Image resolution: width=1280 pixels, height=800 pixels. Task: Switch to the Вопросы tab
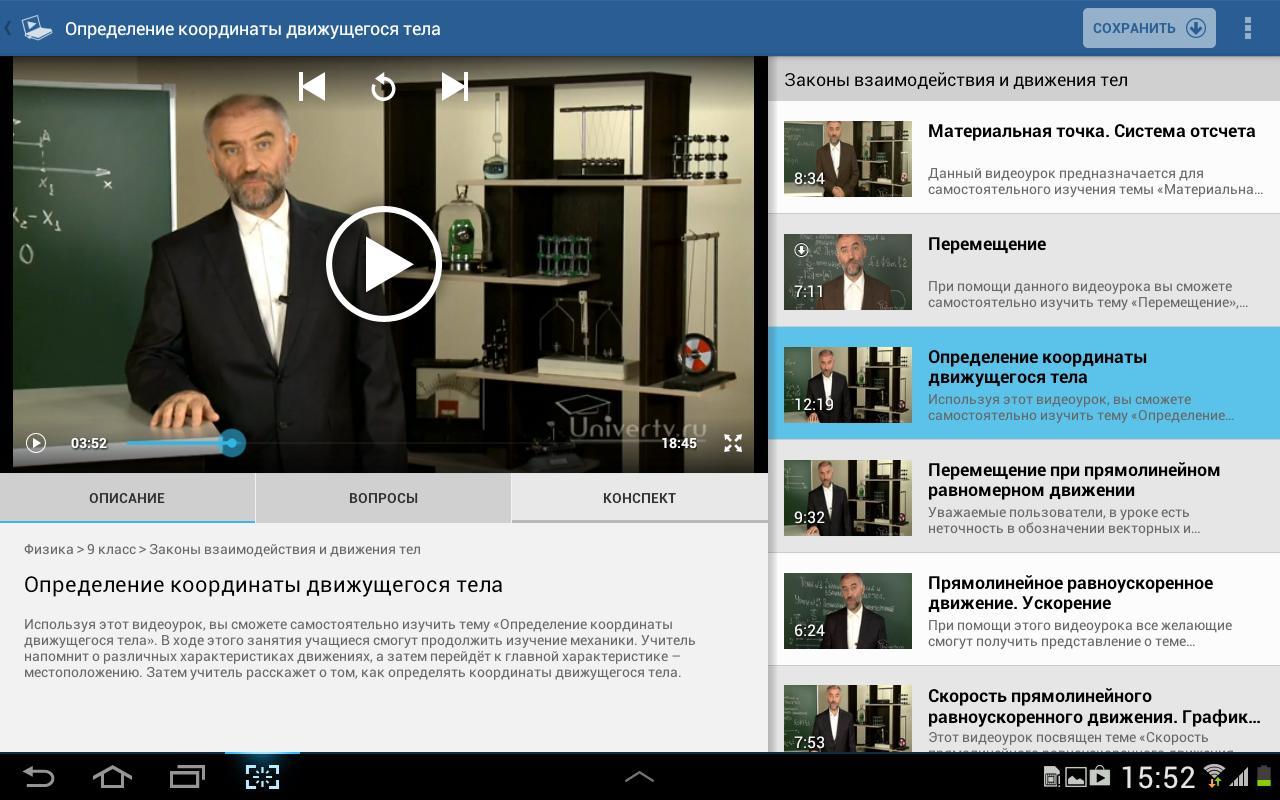(x=383, y=498)
